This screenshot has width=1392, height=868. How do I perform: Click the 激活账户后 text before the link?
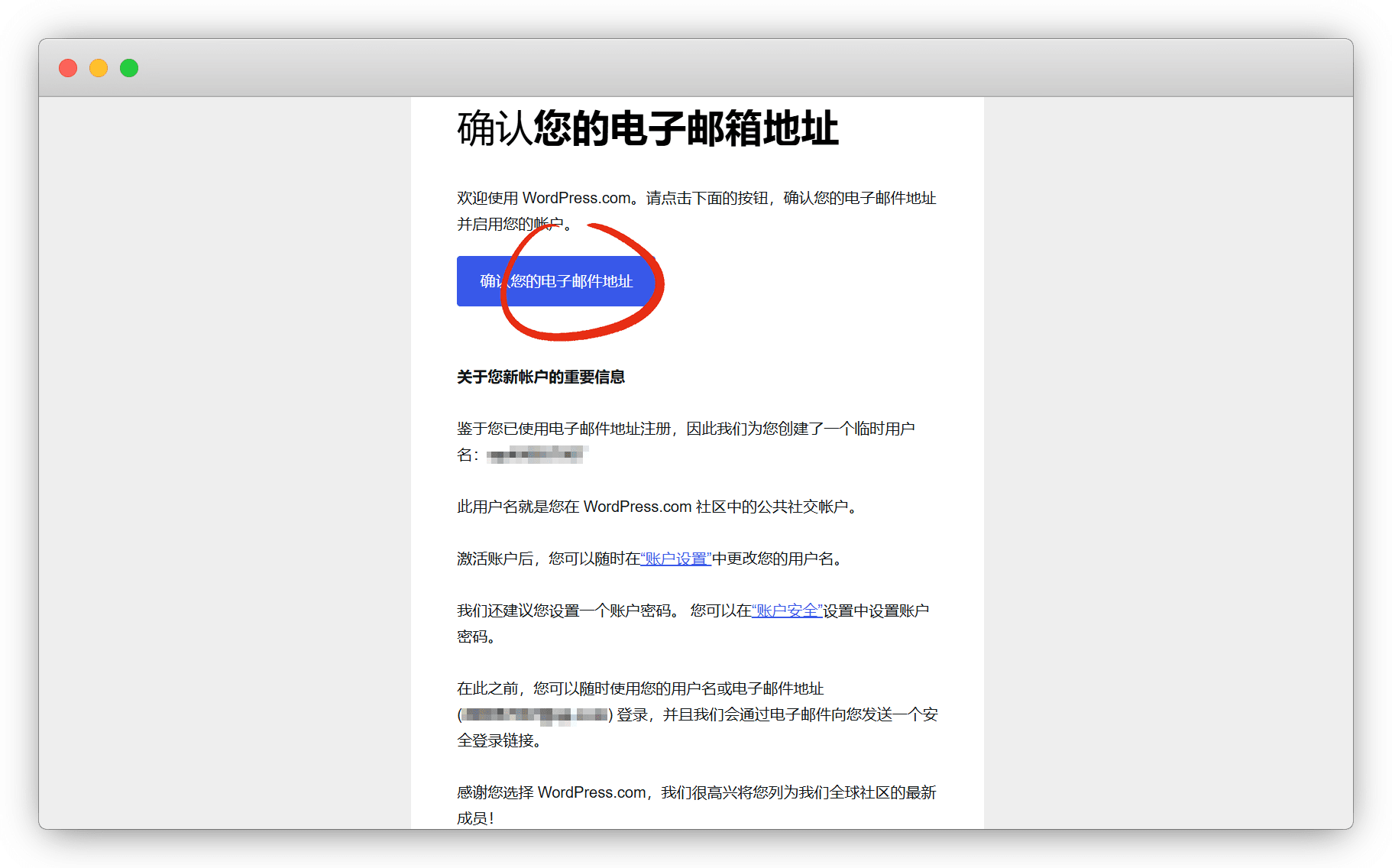pyautogui.click(x=547, y=559)
